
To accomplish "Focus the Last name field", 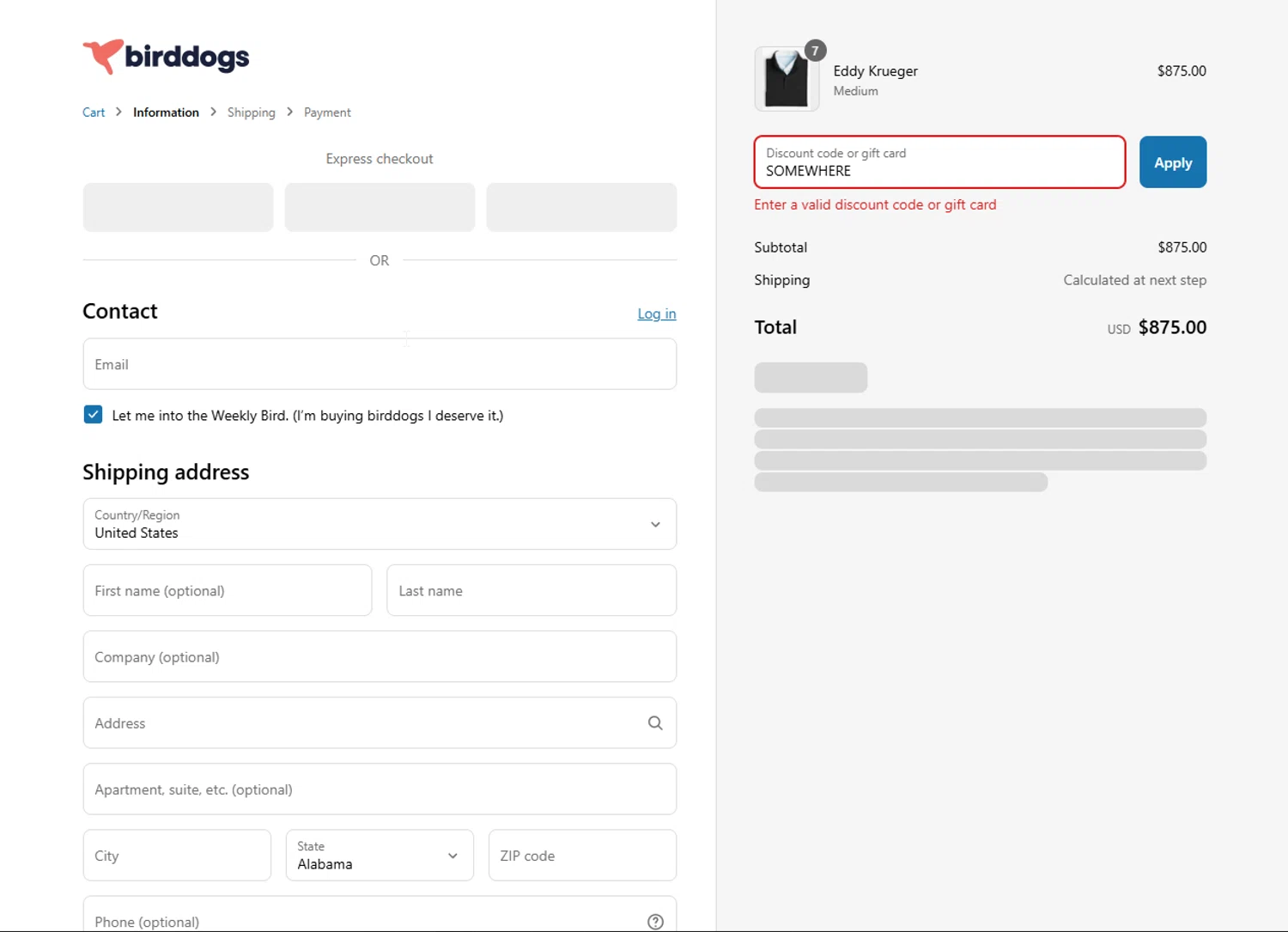I will coord(532,590).
